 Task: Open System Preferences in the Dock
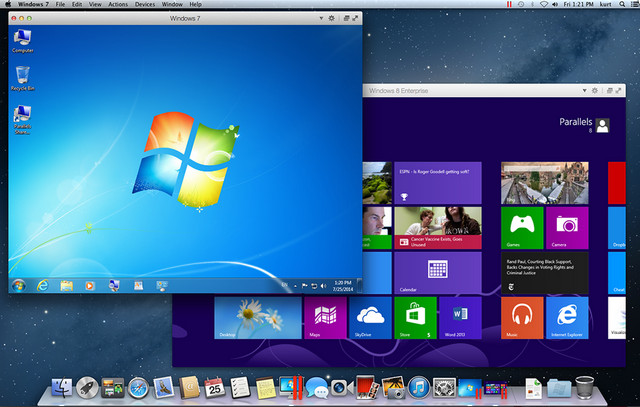point(444,387)
